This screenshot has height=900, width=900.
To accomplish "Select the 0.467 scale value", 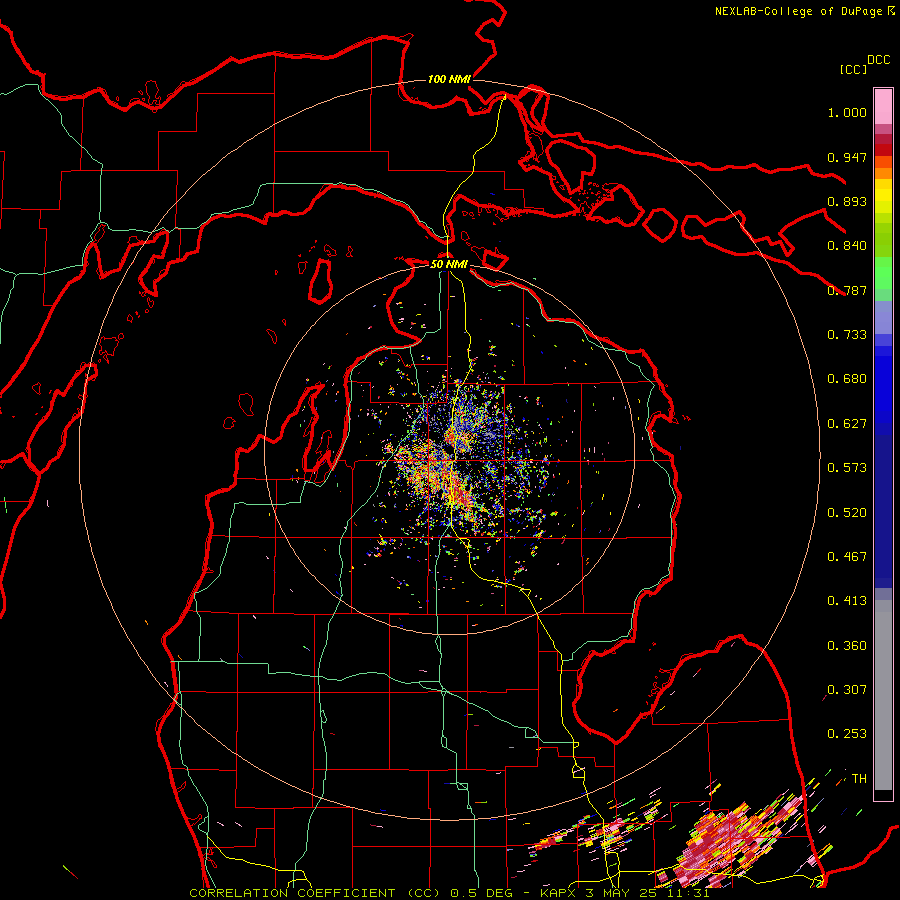I will (x=847, y=557).
